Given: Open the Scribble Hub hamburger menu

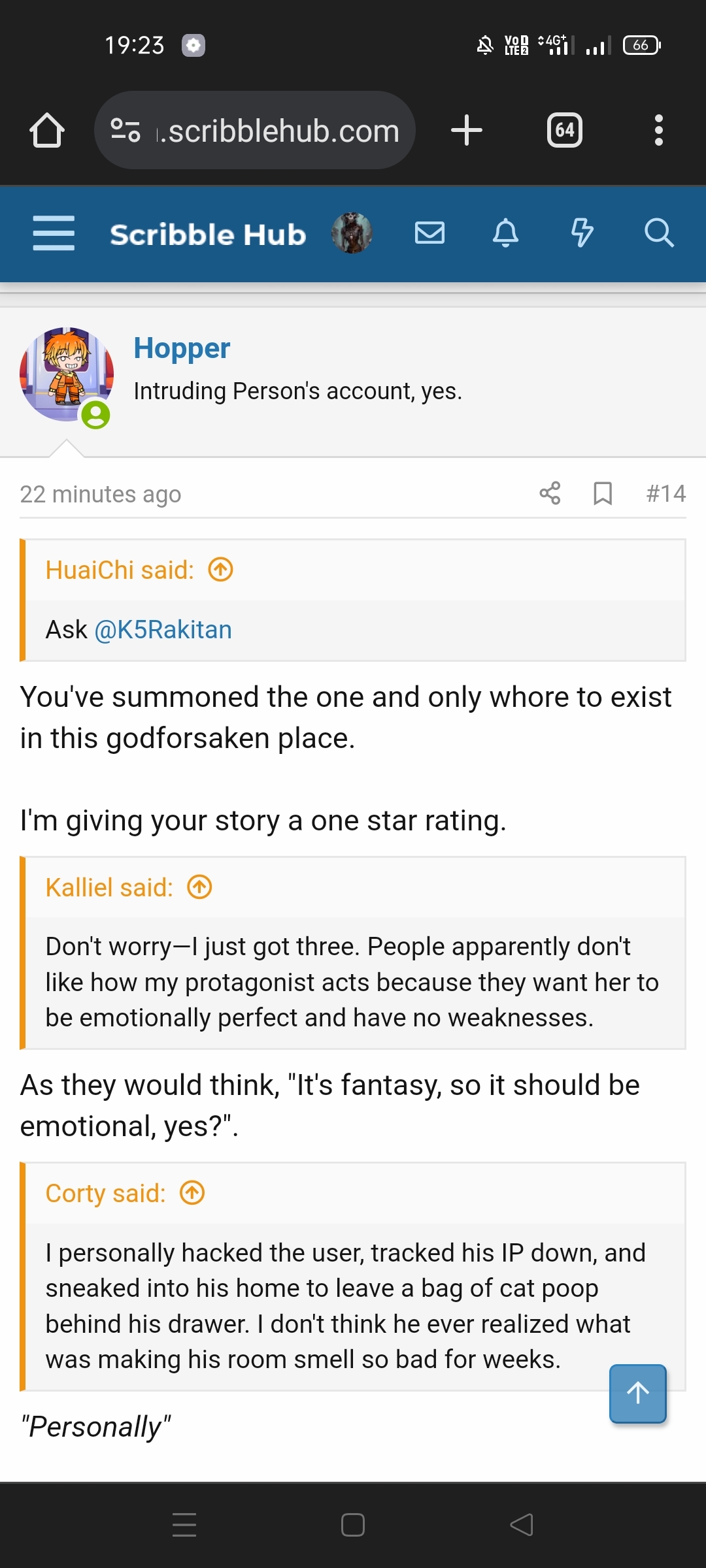Looking at the screenshot, I should pyautogui.click(x=54, y=233).
